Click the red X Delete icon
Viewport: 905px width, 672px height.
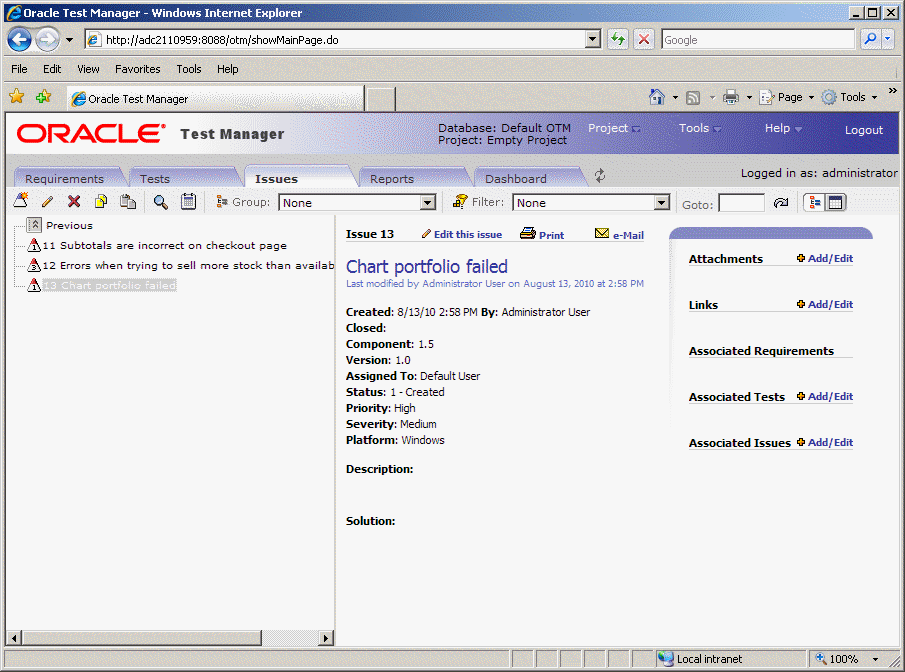pyautogui.click(x=74, y=201)
